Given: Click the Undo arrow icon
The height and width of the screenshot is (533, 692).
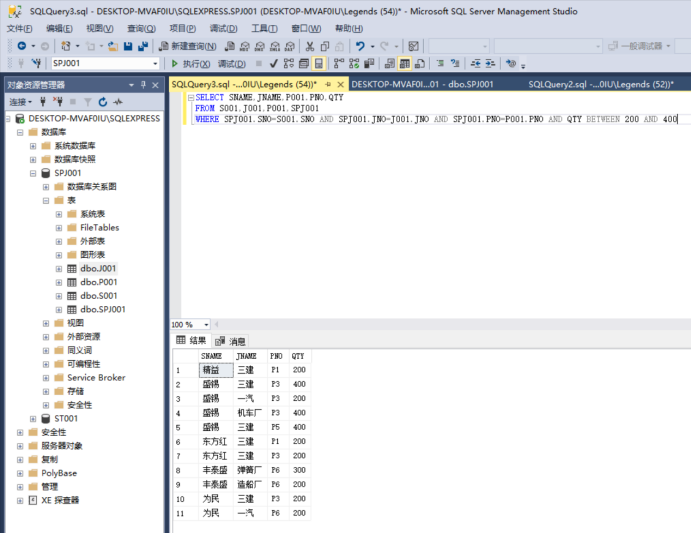Looking at the screenshot, I should click(360, 46).
